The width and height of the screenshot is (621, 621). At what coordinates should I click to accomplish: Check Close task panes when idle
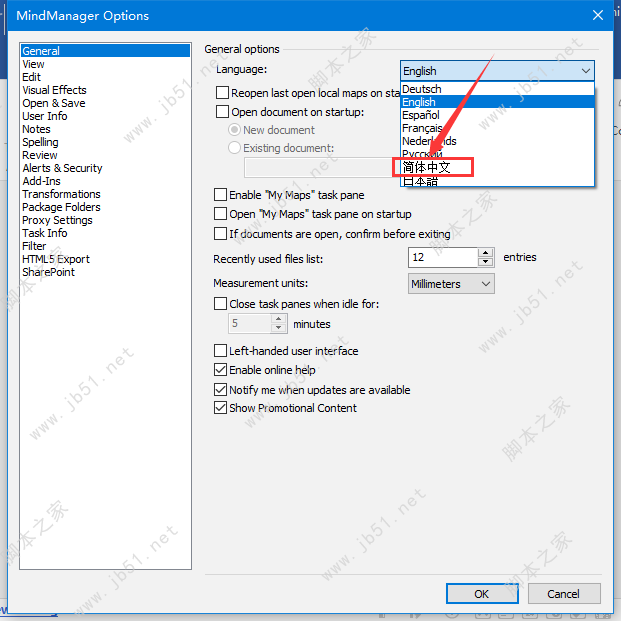pos(220,304)
